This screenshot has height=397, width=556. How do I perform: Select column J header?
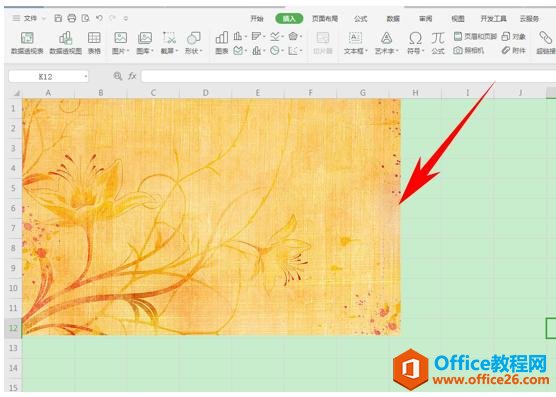(x=520, y=93)
